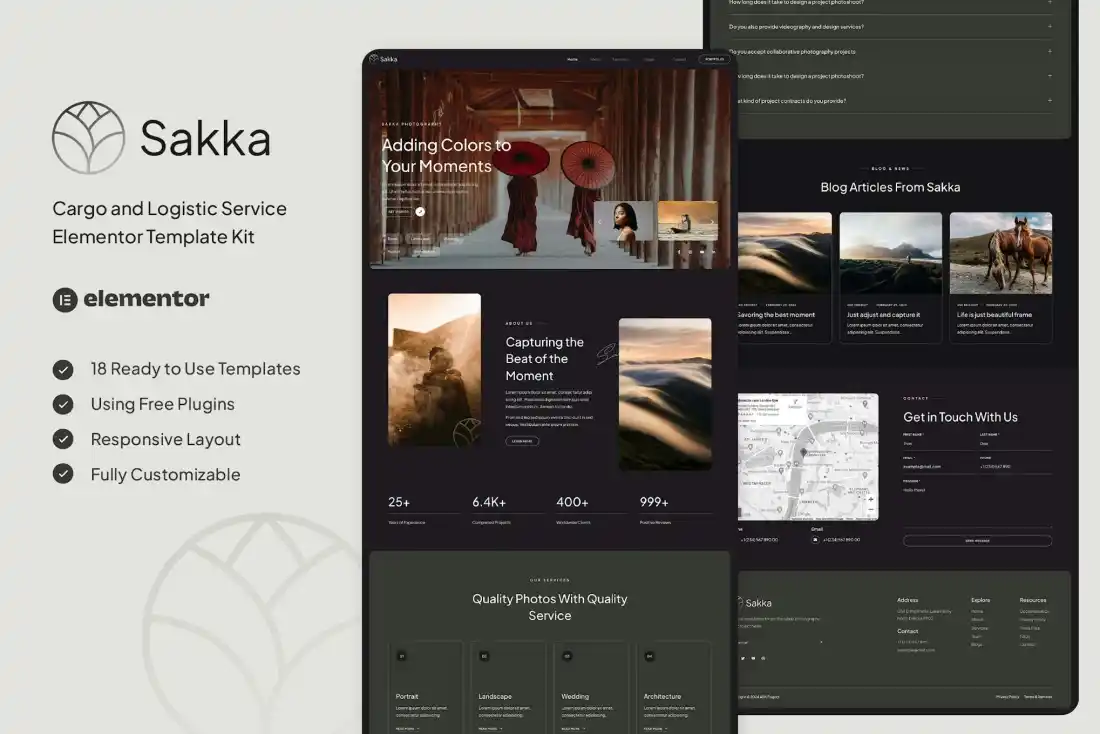
Task: Click the Elementor logo icon
Action: [65, 299]
